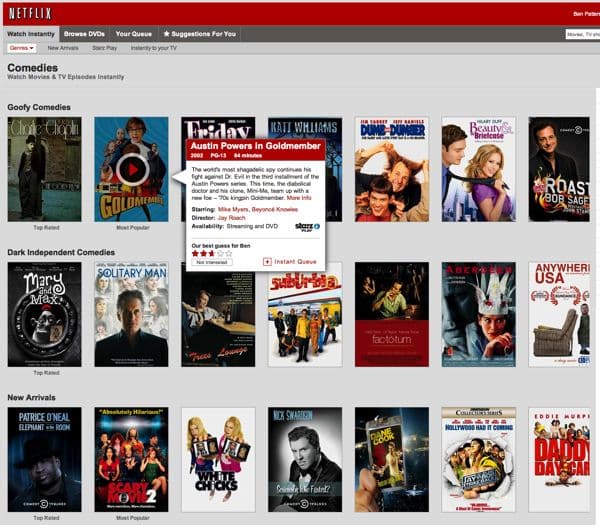The width and height of the screenshot is (600, 525).
Task: Rate the movie five stars
Action: [229, 253]
